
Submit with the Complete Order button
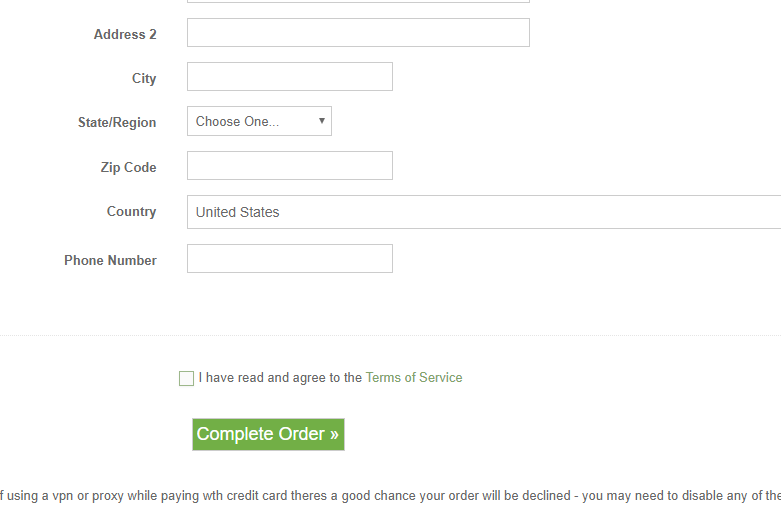pyautogui.click(x=268, y=434)
